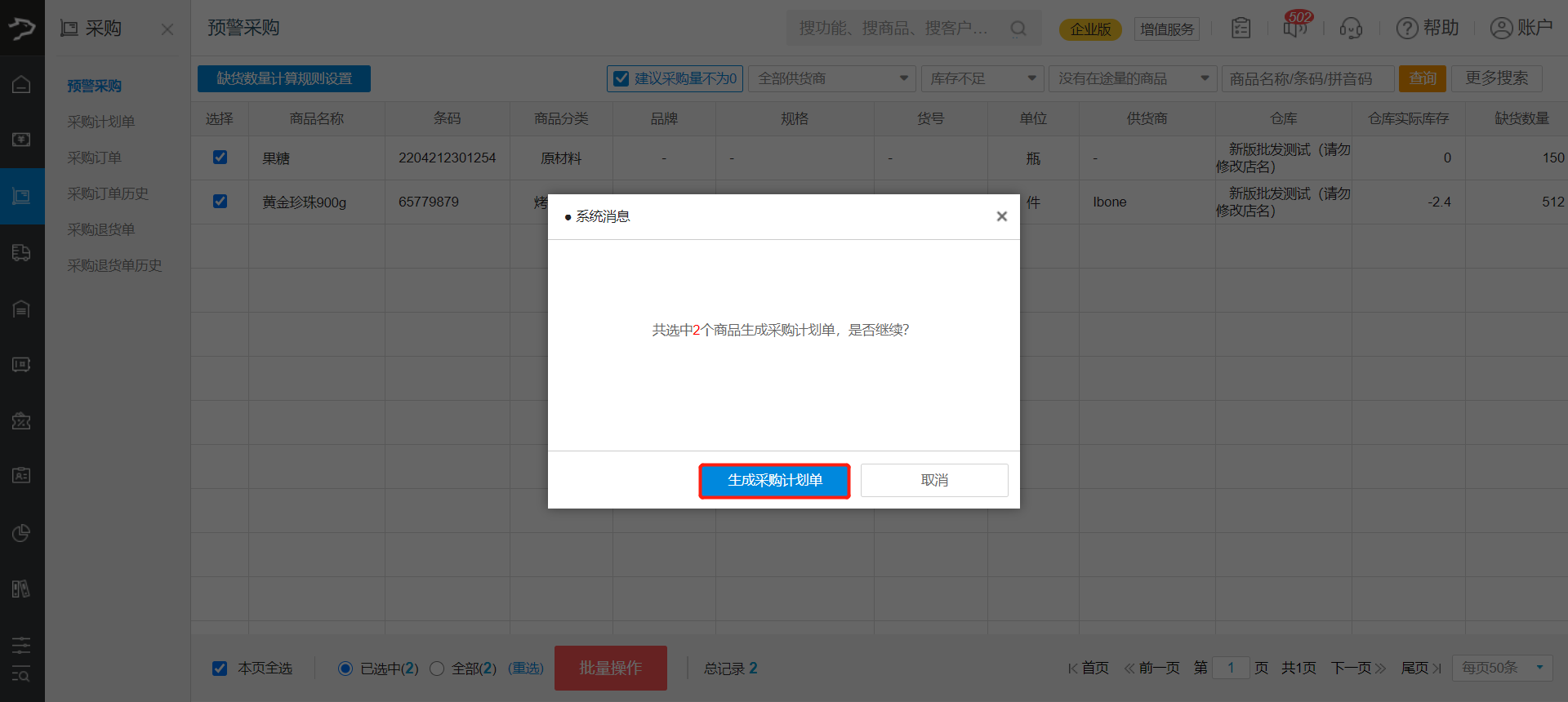Open 没有在途量的商品 dropdown
1568x702 pixels.
[x=1133, y=78]
